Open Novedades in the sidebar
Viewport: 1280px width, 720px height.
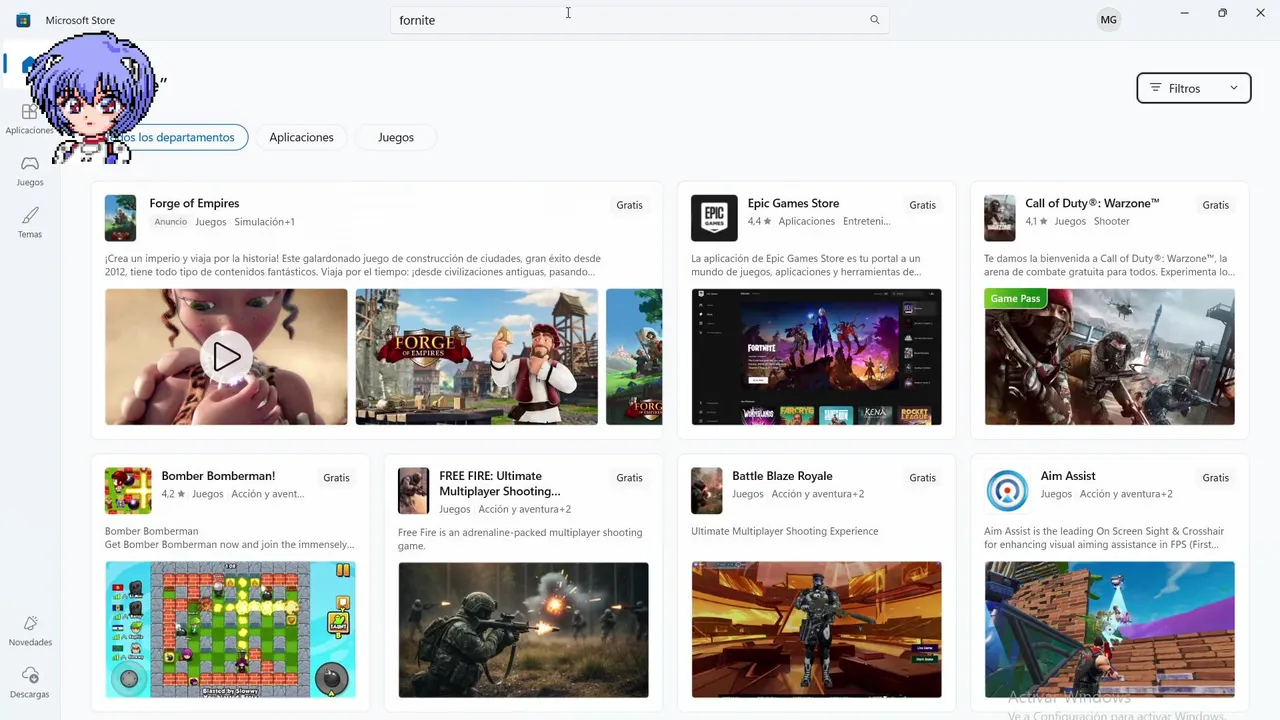[x=30, y=631]
